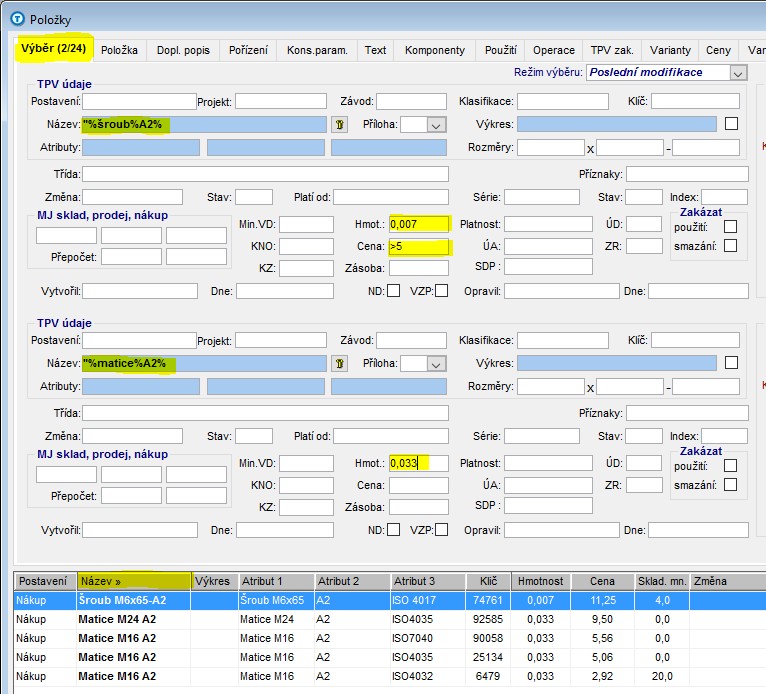
Task: Click the Cena value 11,25
Action: [x=602, y=600]
